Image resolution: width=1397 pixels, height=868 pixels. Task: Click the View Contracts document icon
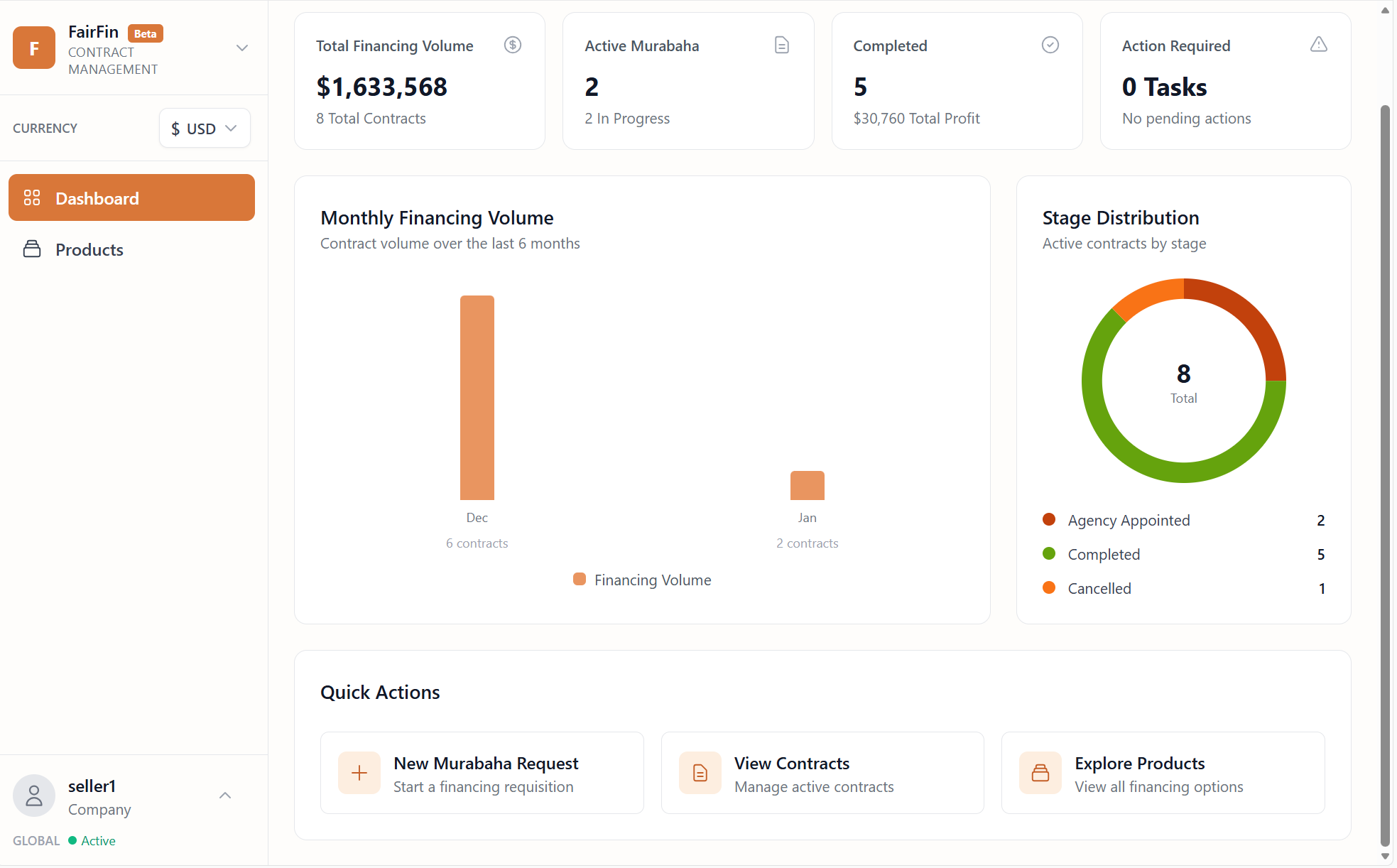point(700,773)
